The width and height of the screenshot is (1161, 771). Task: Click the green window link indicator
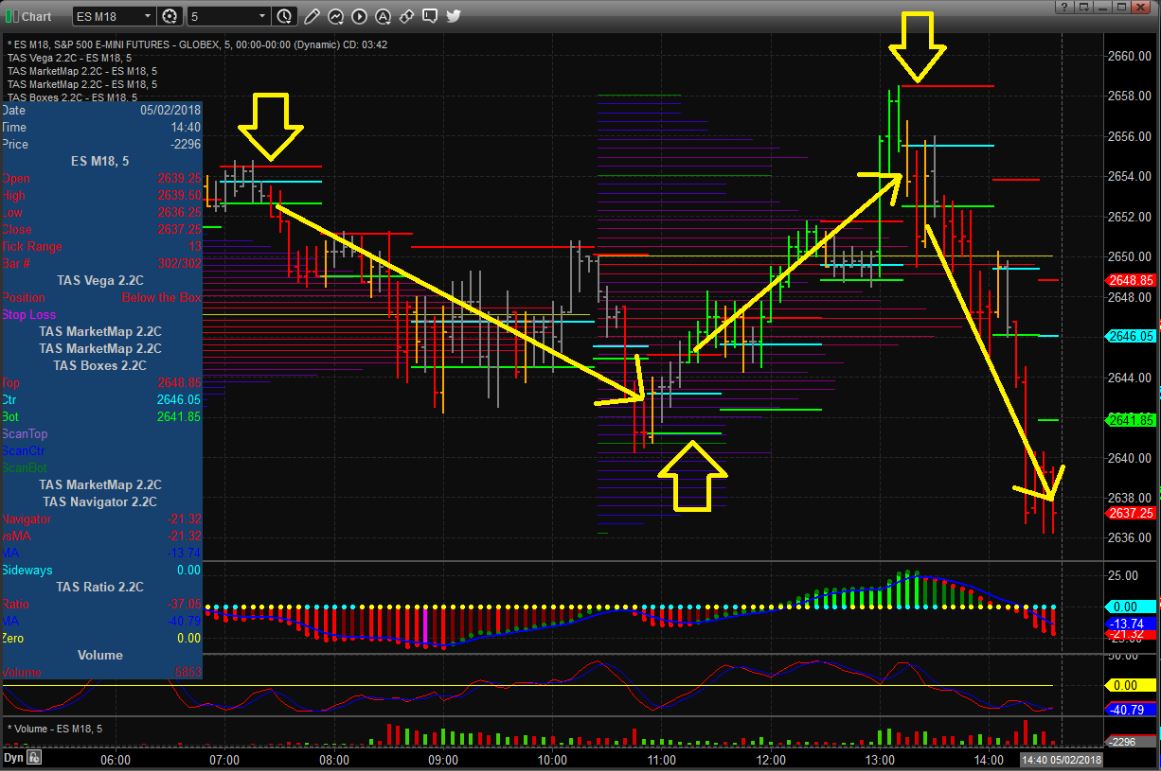point(8,16)
